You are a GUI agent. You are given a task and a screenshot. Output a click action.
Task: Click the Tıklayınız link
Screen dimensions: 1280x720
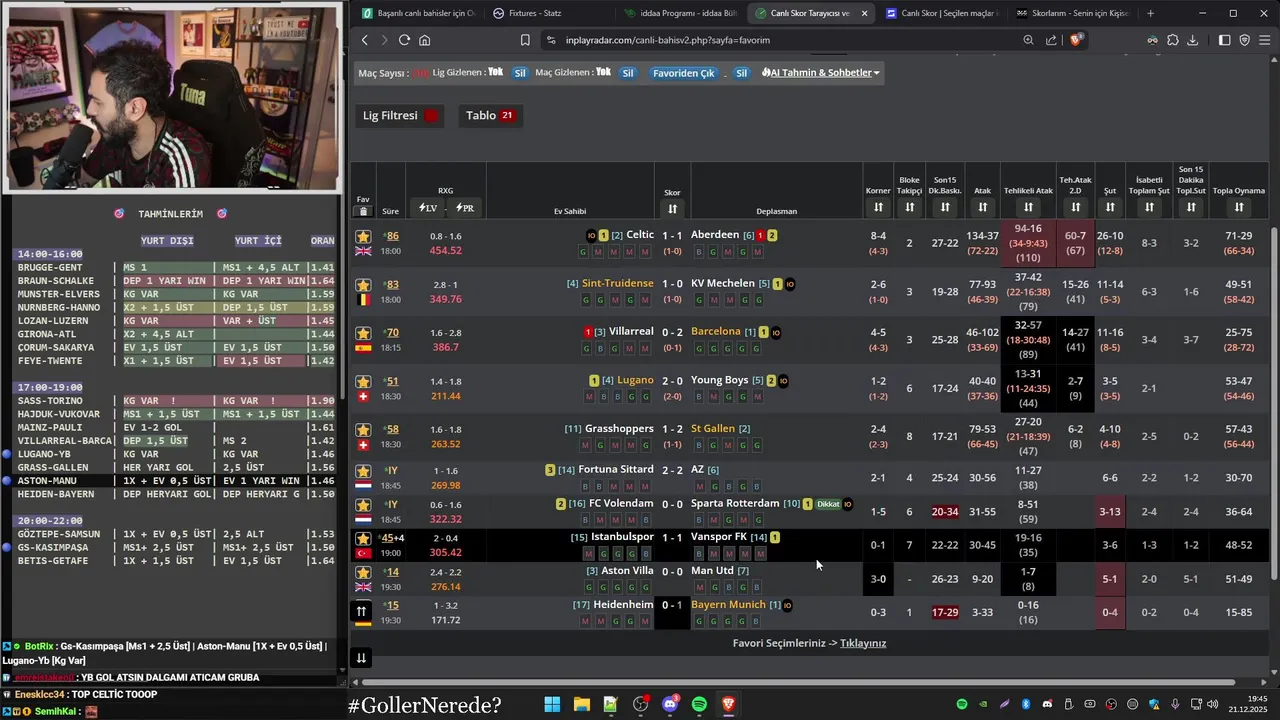tap(863, 643)
